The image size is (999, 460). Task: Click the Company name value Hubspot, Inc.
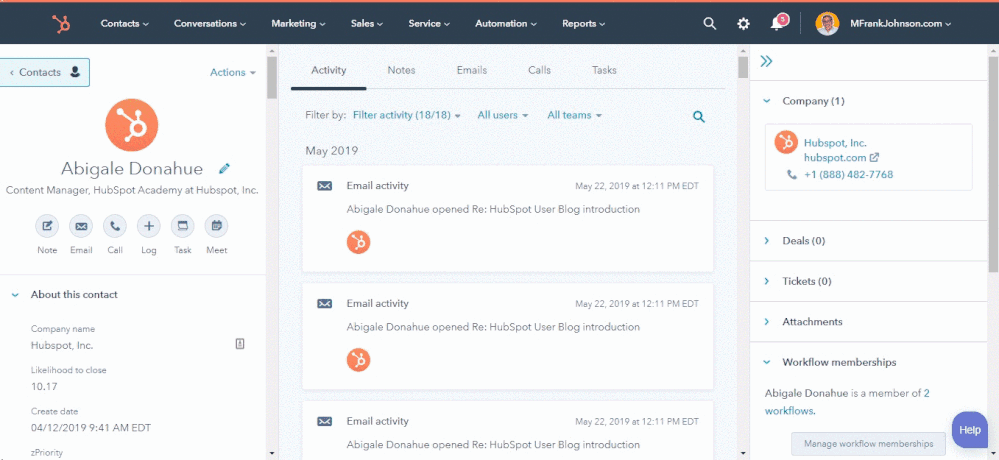(62, 345)
